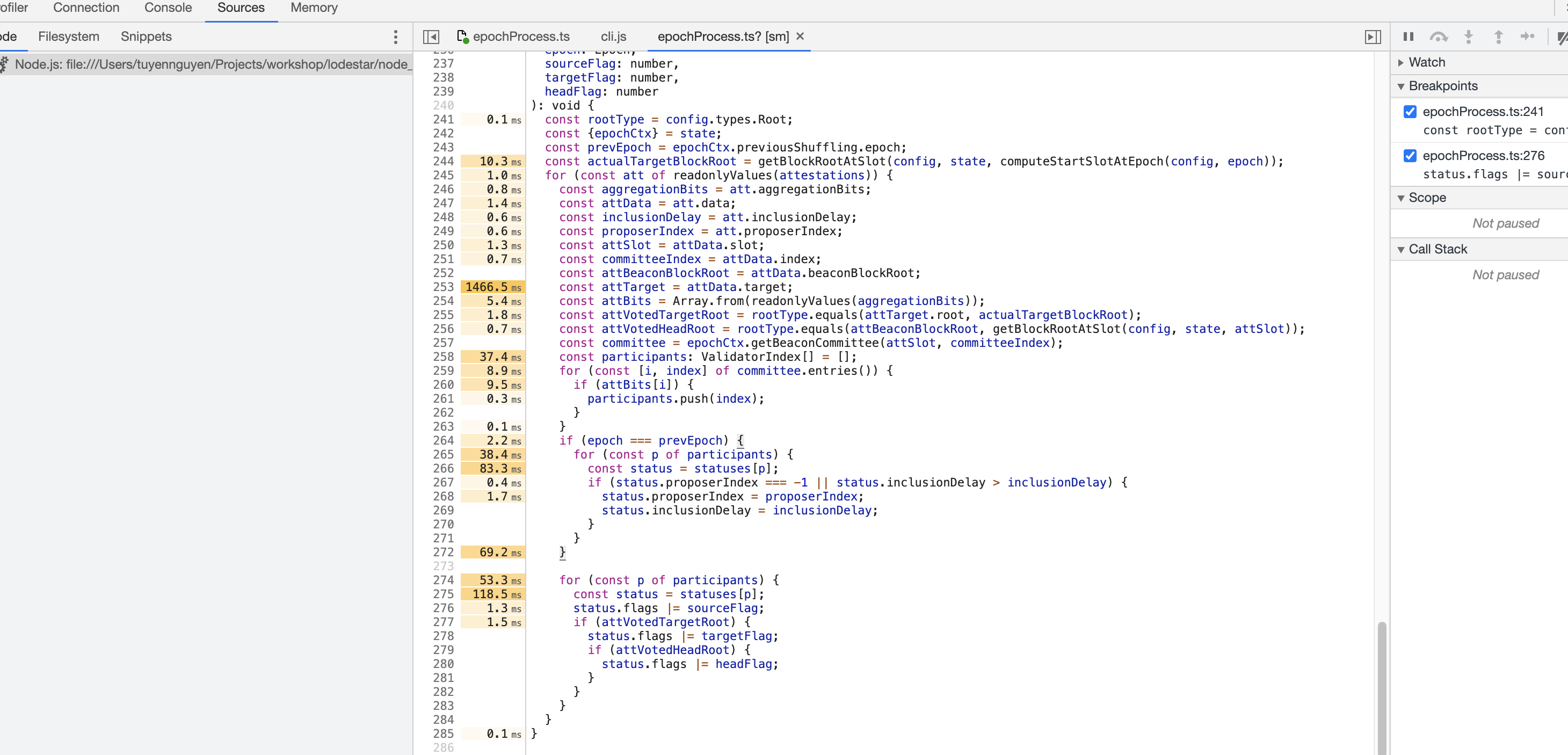Click the Step out of current function icon

coord(1498,37)
